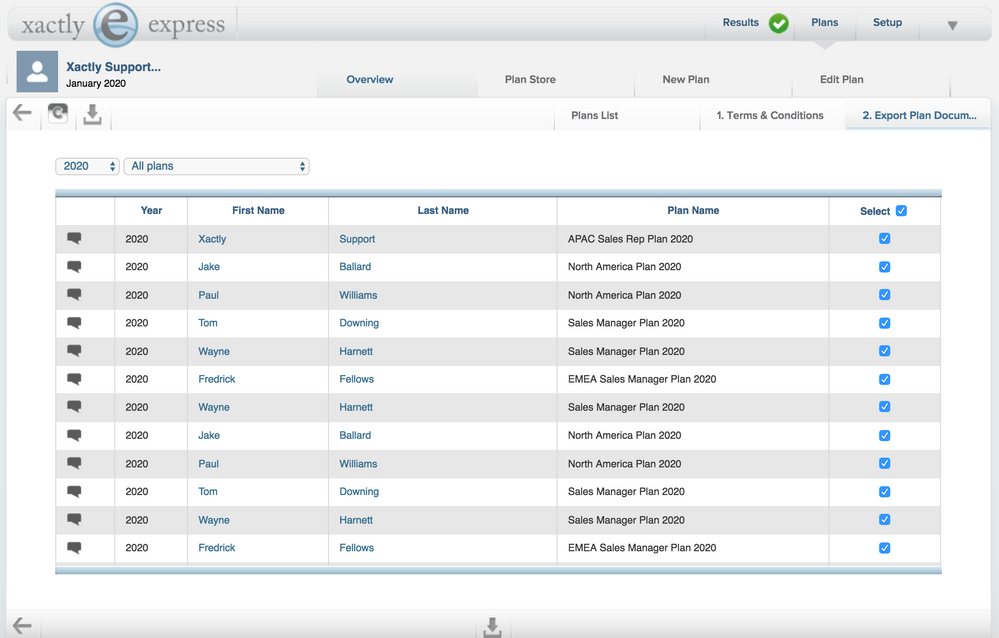This screenshot has height=638, width=999.
Task: Click the top toolbar download icon
Action: tap(92, 115)
